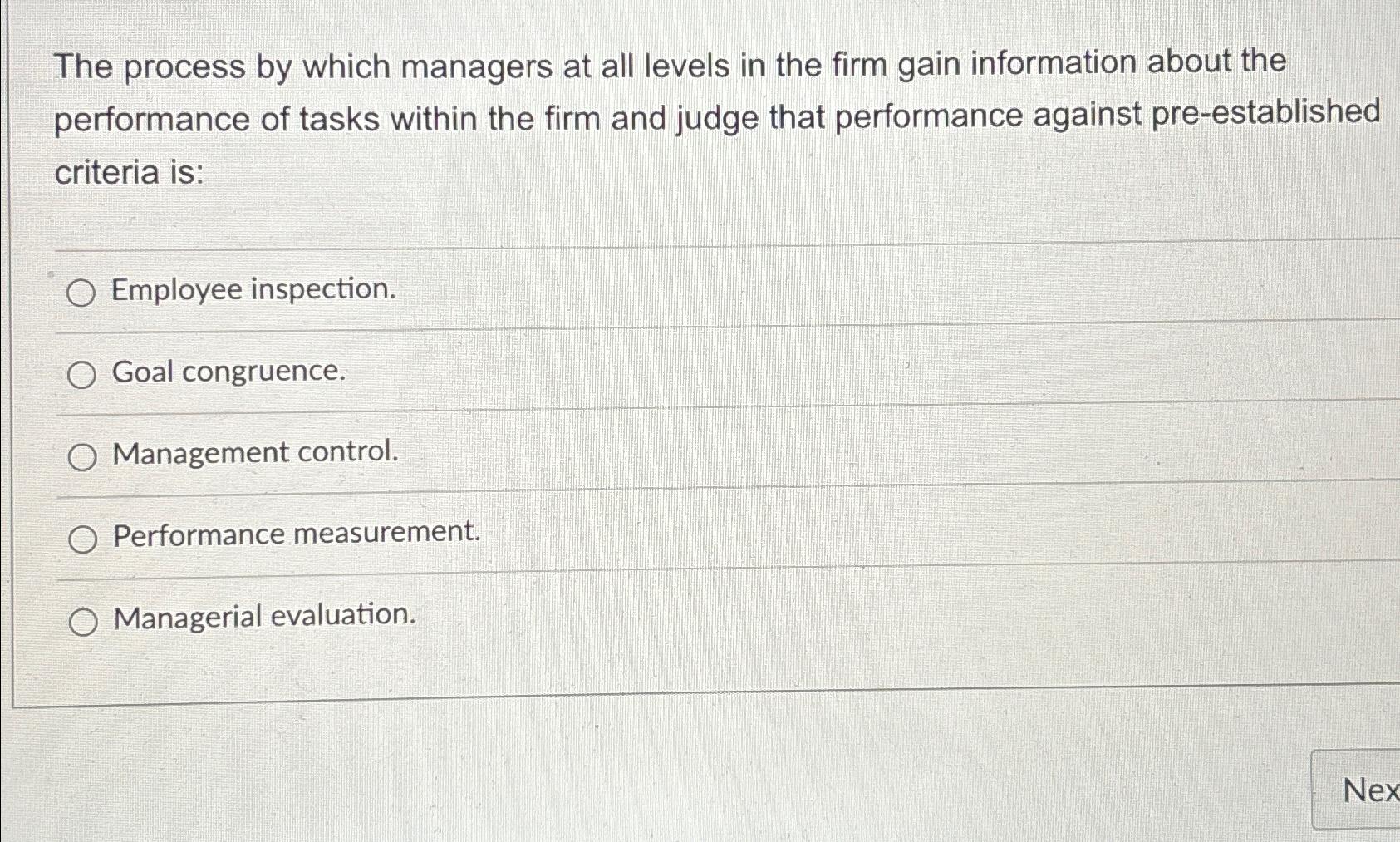Viewport: 1400px width, 842px height.
Task: Select the Management control radio button
Action: (x=82, y=455)
